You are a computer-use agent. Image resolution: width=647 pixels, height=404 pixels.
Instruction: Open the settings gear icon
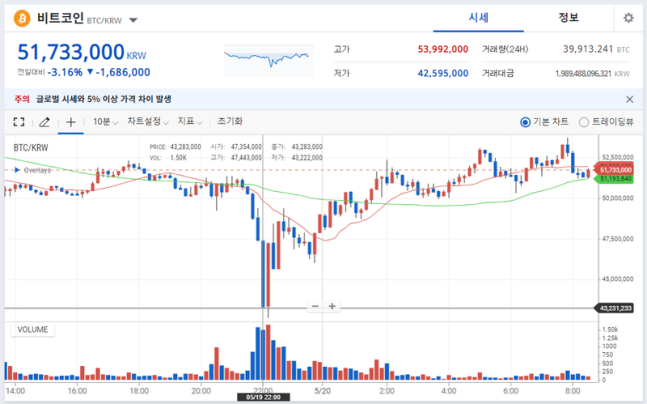[x=628, y=18]
